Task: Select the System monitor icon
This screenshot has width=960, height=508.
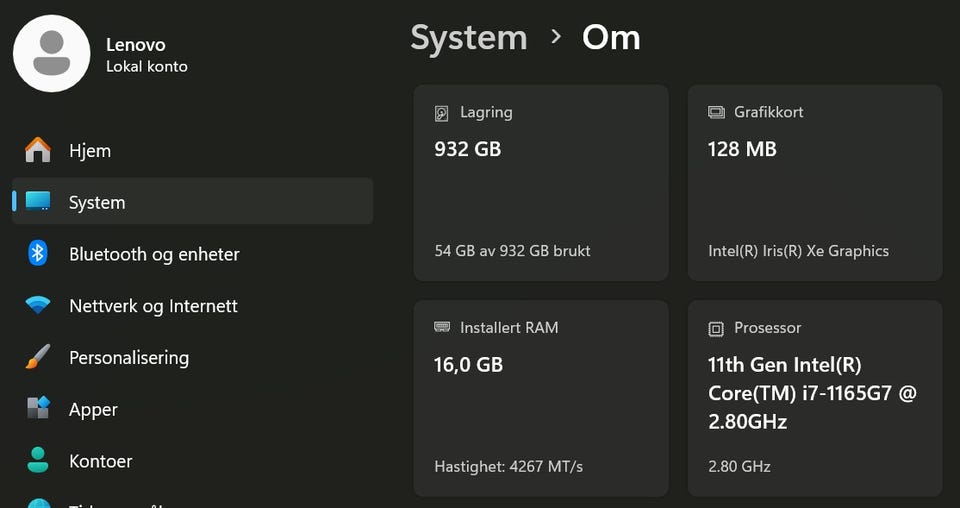Action: pyautogui.click(x=38, y=202)
